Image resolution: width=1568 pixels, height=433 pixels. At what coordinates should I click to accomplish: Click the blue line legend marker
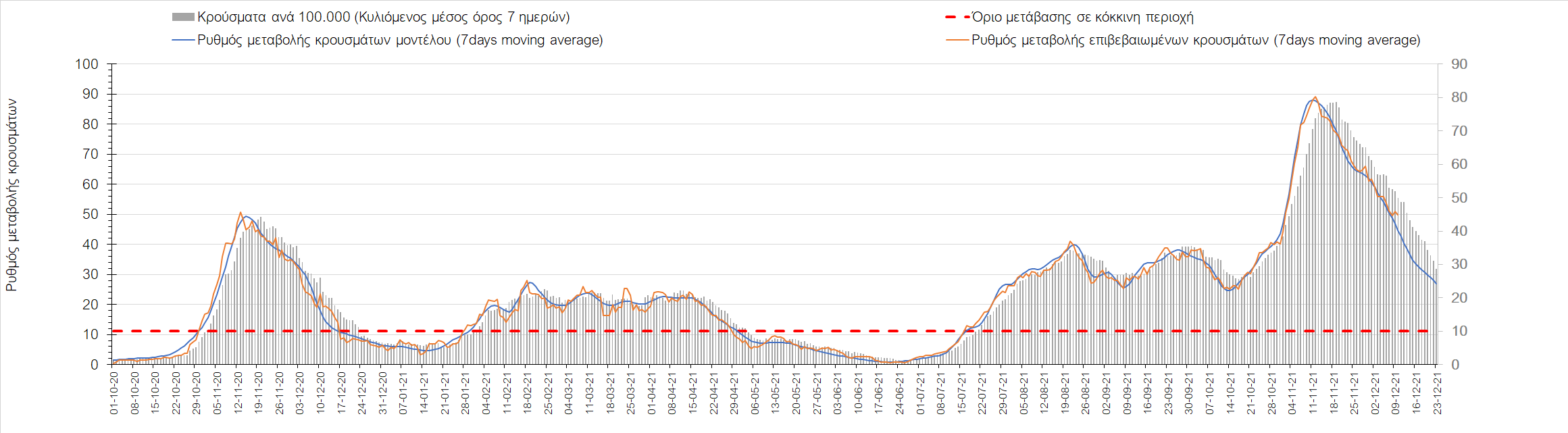[183, 41]
